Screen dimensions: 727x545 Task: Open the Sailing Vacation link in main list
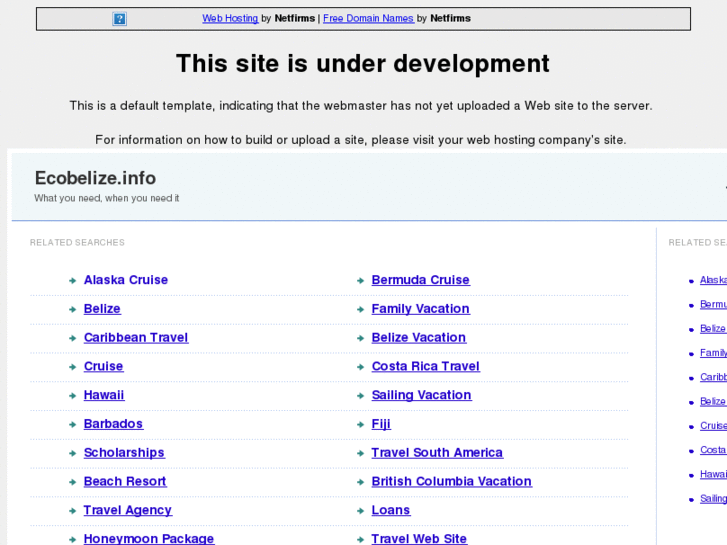click(x=421, y=395)
